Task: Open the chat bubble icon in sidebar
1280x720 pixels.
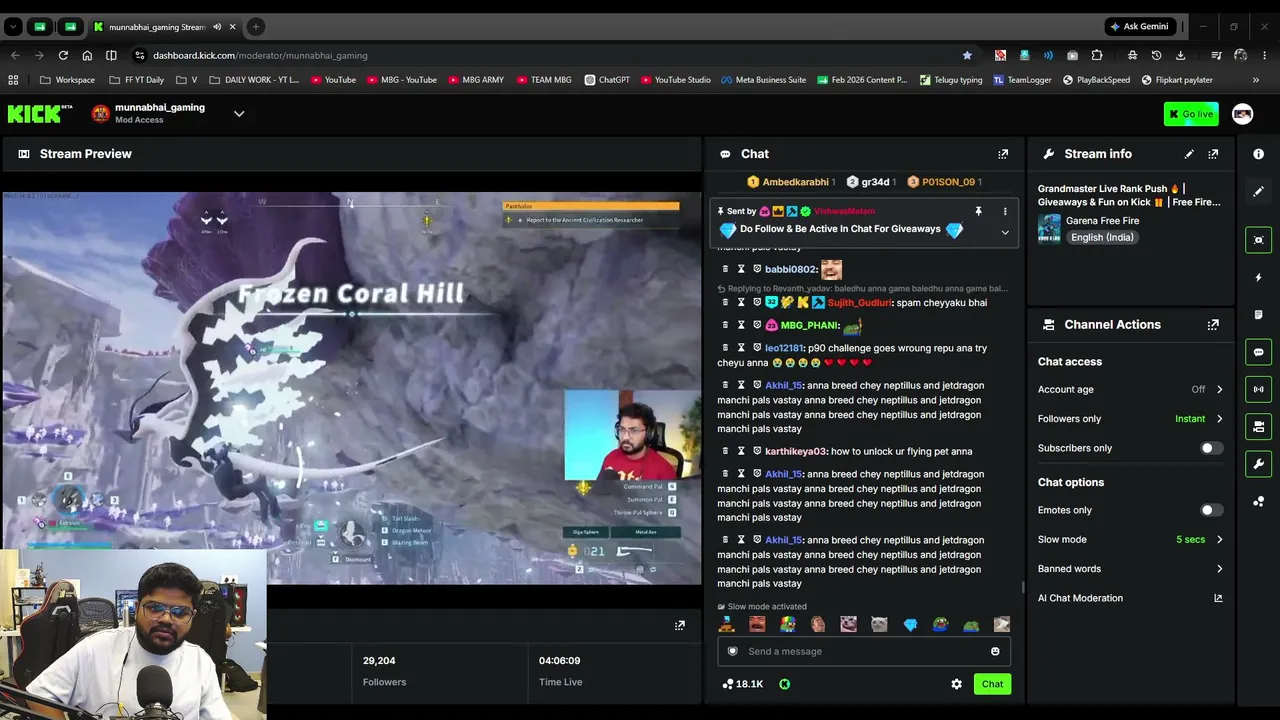Action: pos(1259,352)
